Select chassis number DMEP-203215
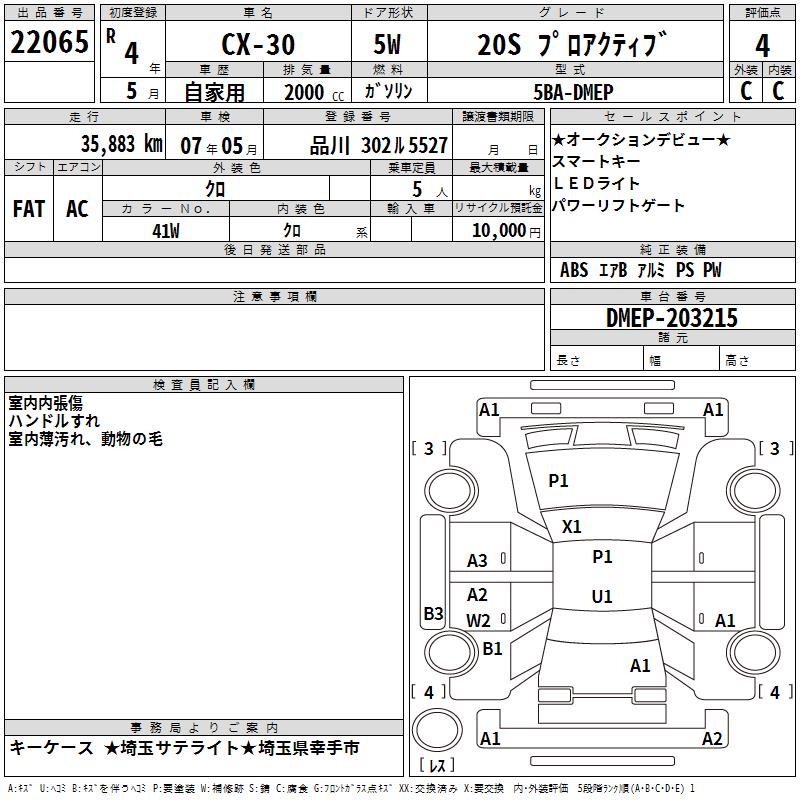This screenshot has width=800, height=800. pyautogui.click(x=671, y=318)
